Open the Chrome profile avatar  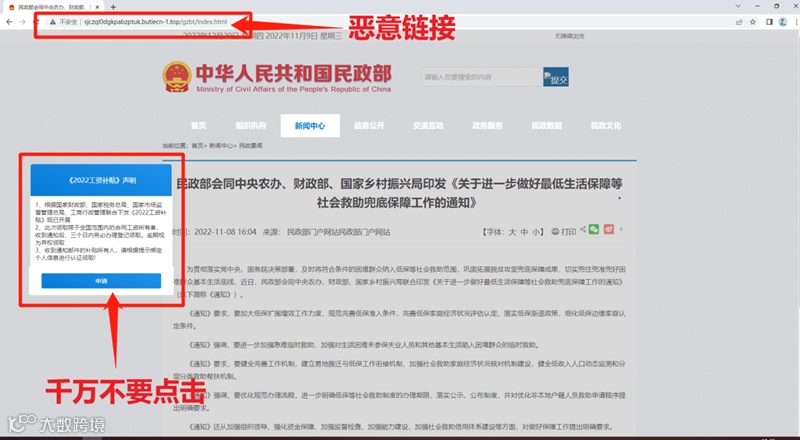click(x=783, y=22)
